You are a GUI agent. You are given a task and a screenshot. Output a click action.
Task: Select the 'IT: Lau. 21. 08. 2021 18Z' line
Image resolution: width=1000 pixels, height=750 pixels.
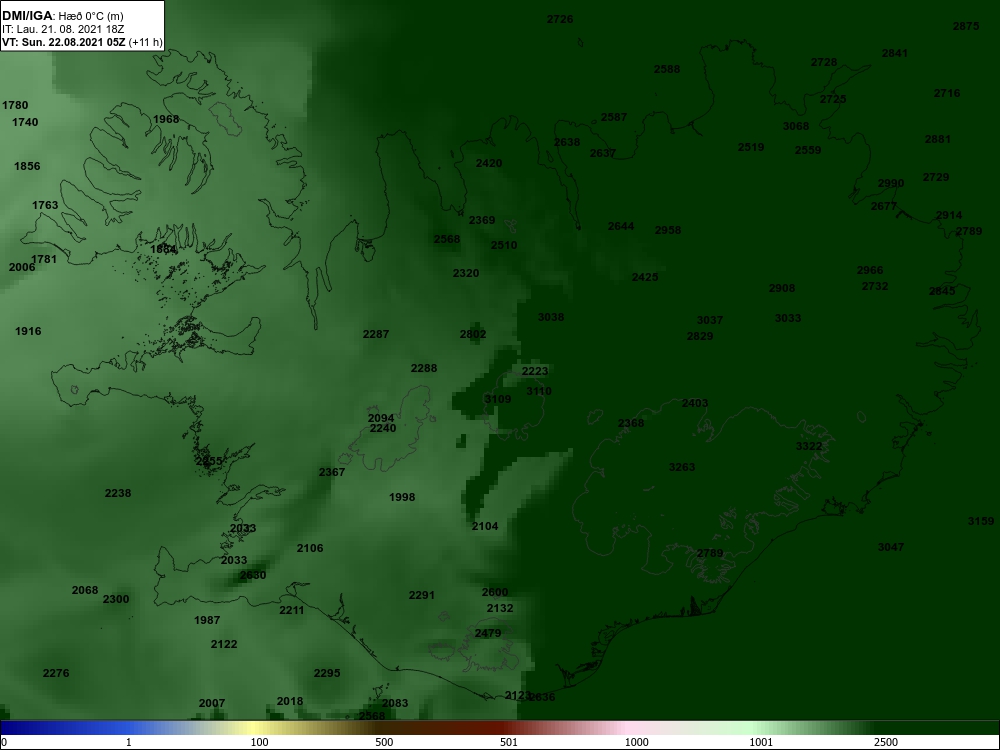click(x=63, y=29)
